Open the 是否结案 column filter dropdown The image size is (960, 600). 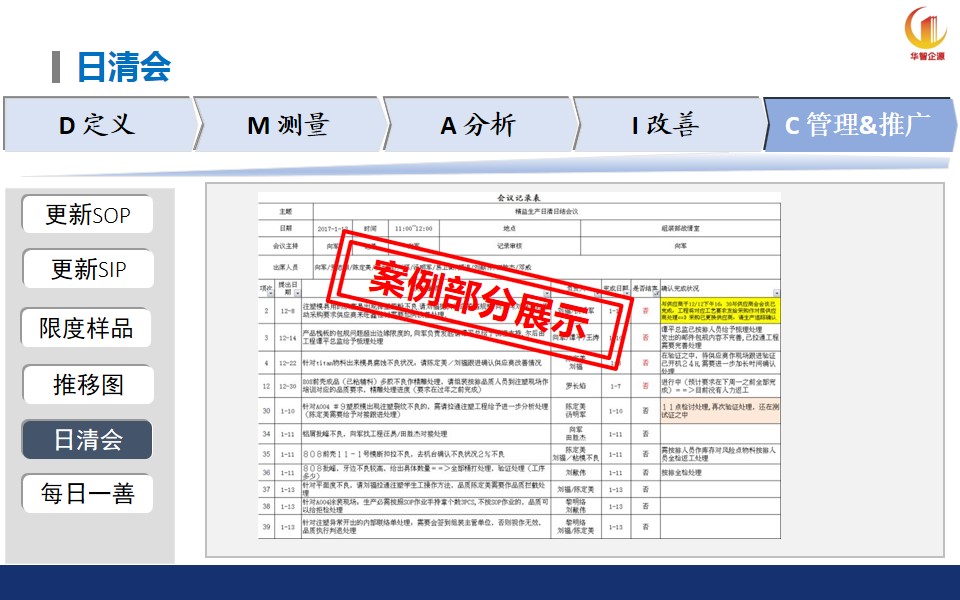655,293
